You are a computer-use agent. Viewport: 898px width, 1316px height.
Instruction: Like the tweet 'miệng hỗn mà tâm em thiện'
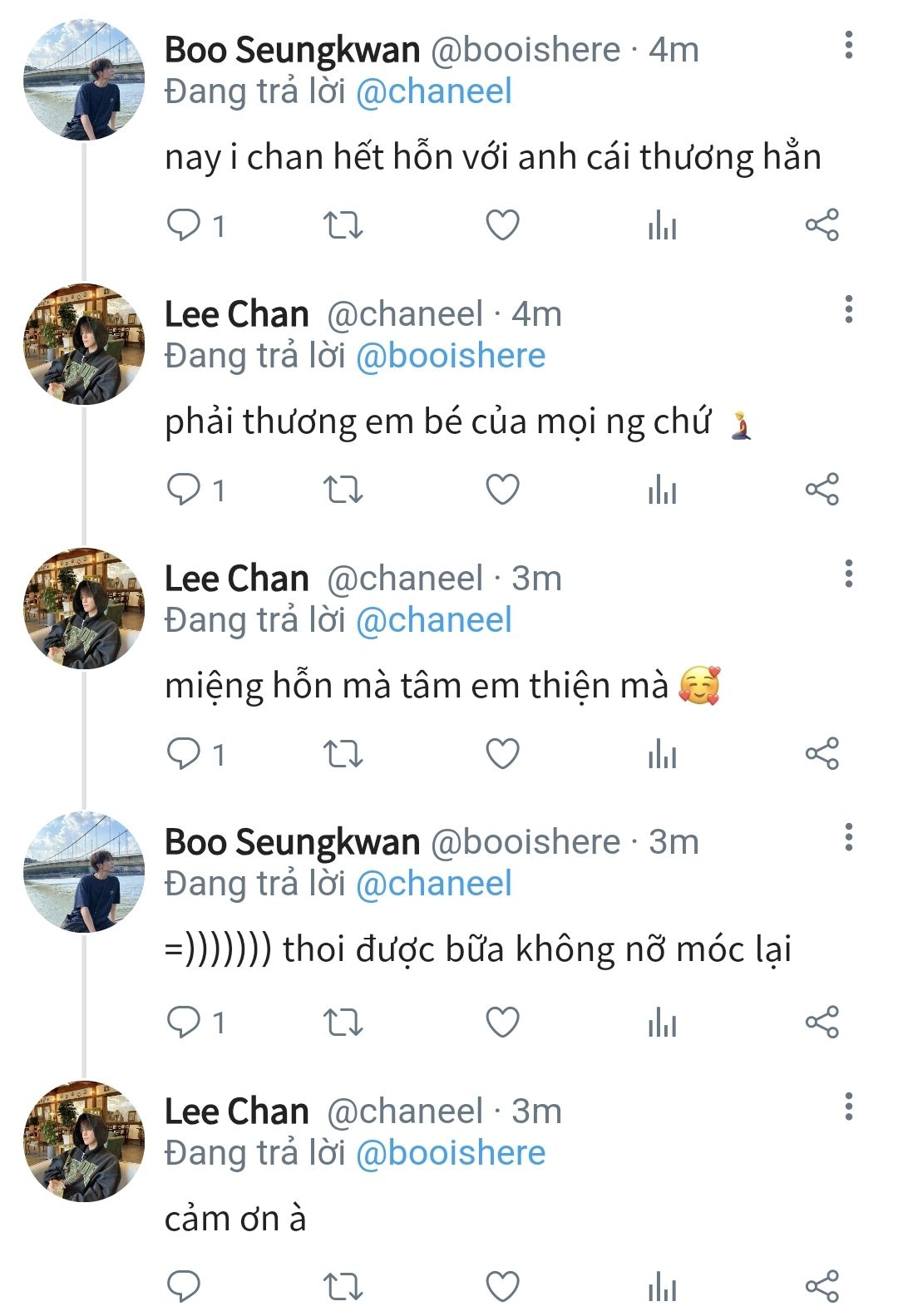coord(502,754)
